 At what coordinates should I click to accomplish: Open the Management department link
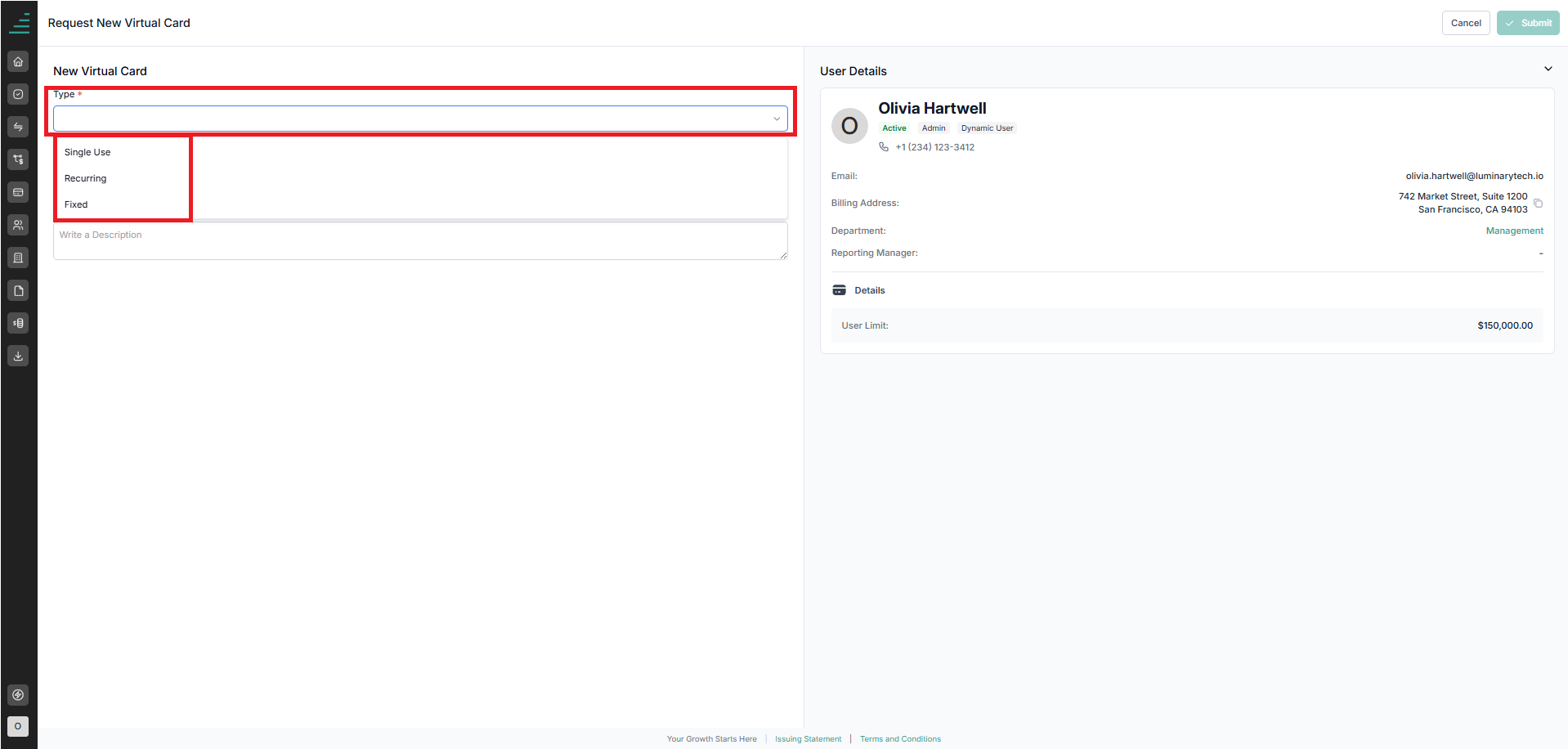1514,231
